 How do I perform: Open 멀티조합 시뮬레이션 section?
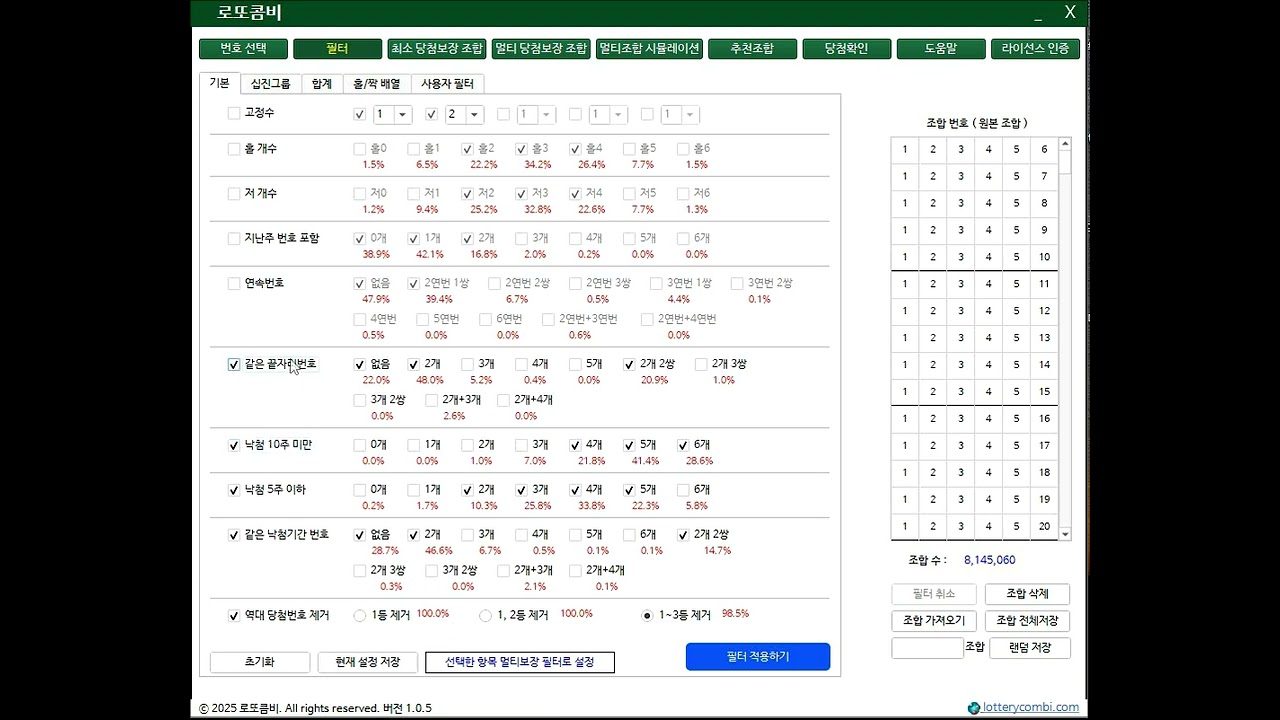coord(649,49)
